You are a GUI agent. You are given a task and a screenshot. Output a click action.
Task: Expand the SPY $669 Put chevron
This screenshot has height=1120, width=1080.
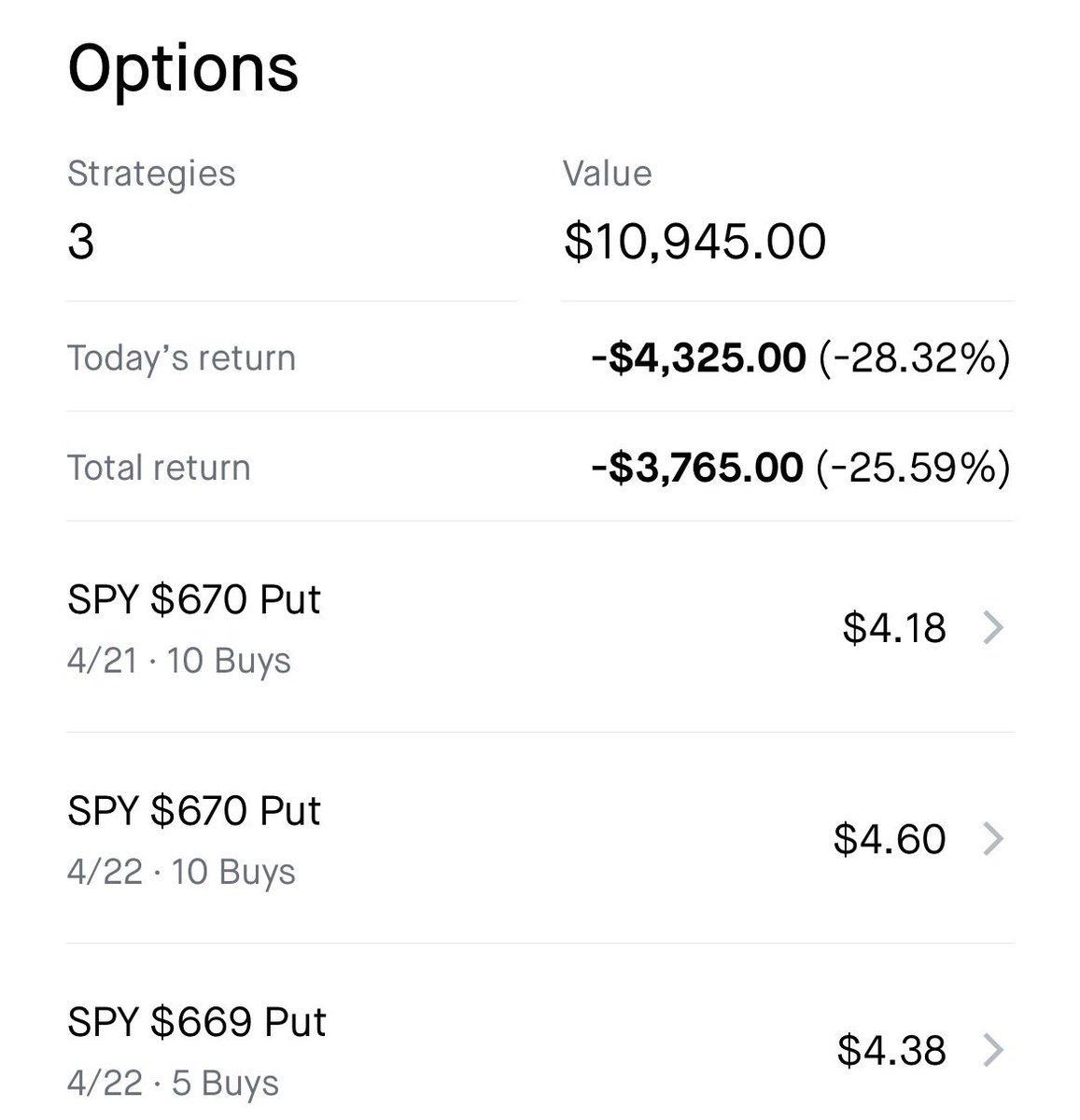pyautogui.click(x=993, y=1051)
